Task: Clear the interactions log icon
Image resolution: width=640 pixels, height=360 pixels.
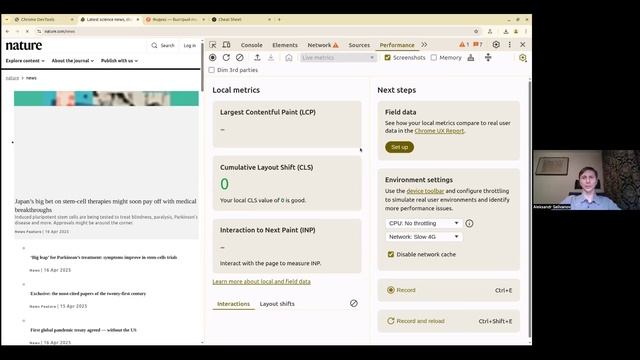Action: [354, 303]
